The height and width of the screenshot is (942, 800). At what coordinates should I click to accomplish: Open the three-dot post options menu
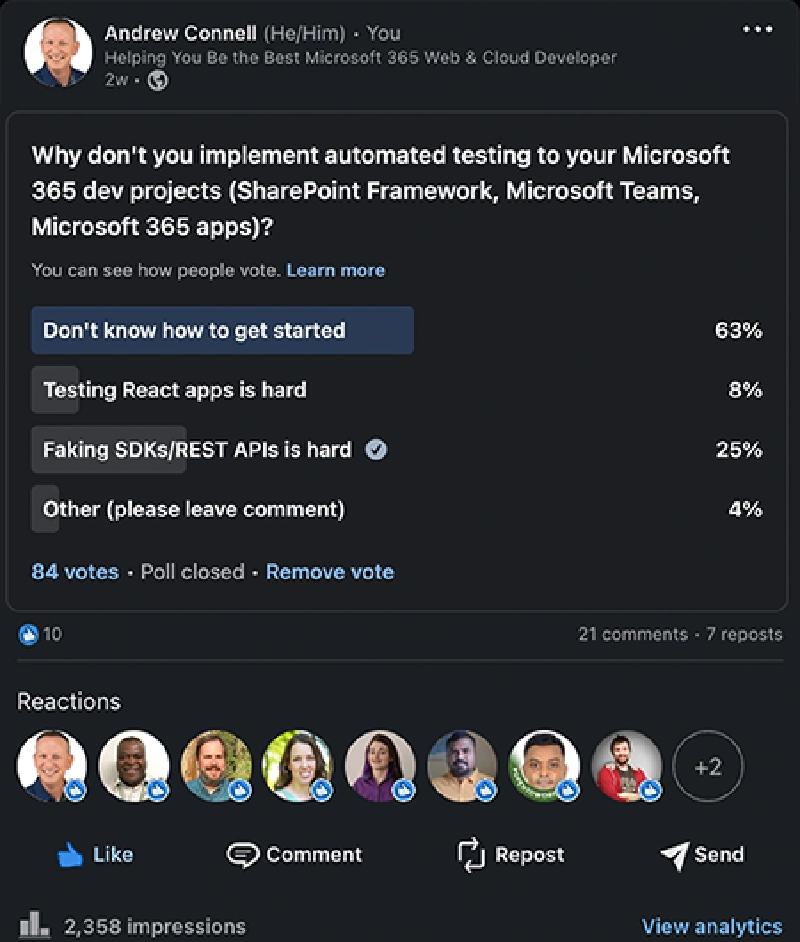point(758,30)
